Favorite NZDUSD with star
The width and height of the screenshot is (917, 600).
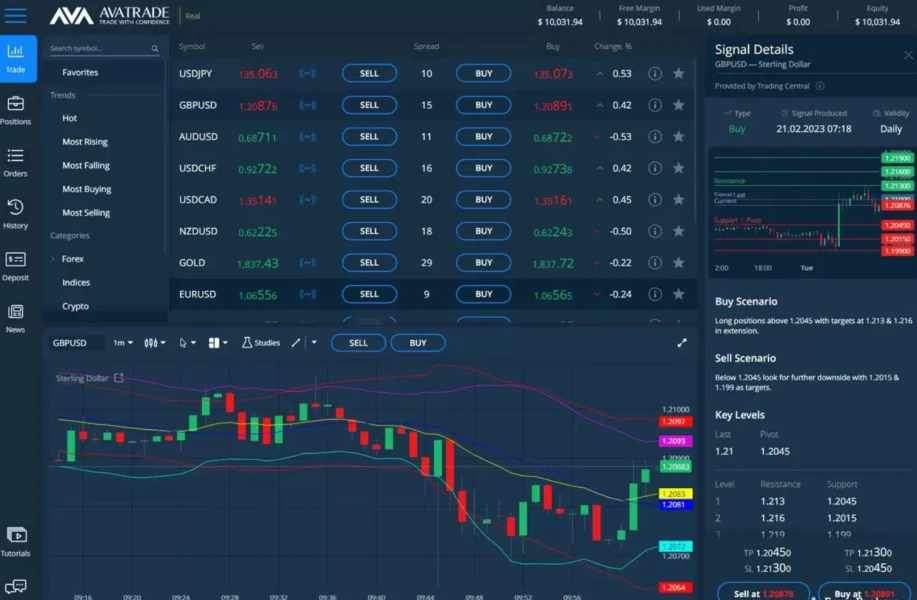(678, 231)
